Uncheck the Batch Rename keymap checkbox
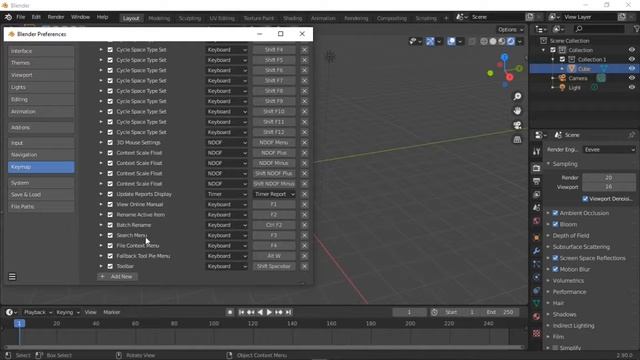Viewport: 640px width, 360px height. point(110,225)
